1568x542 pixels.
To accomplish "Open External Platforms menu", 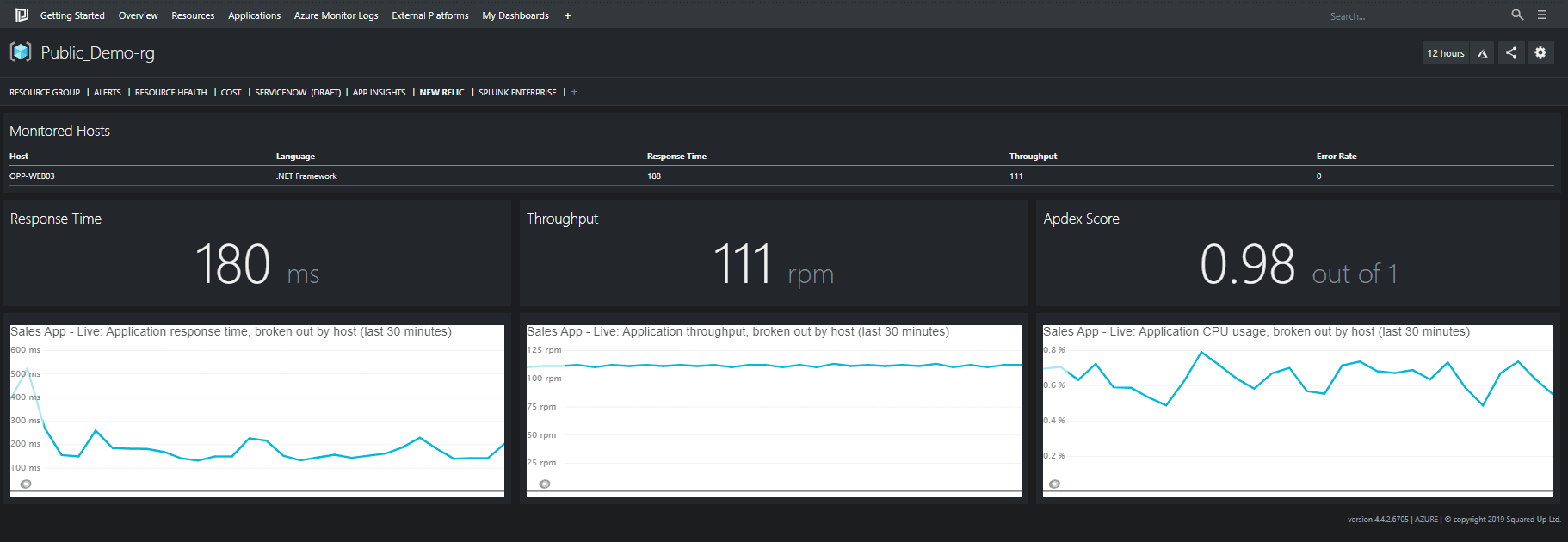I will pyautogui.click(x=430, y=15).
